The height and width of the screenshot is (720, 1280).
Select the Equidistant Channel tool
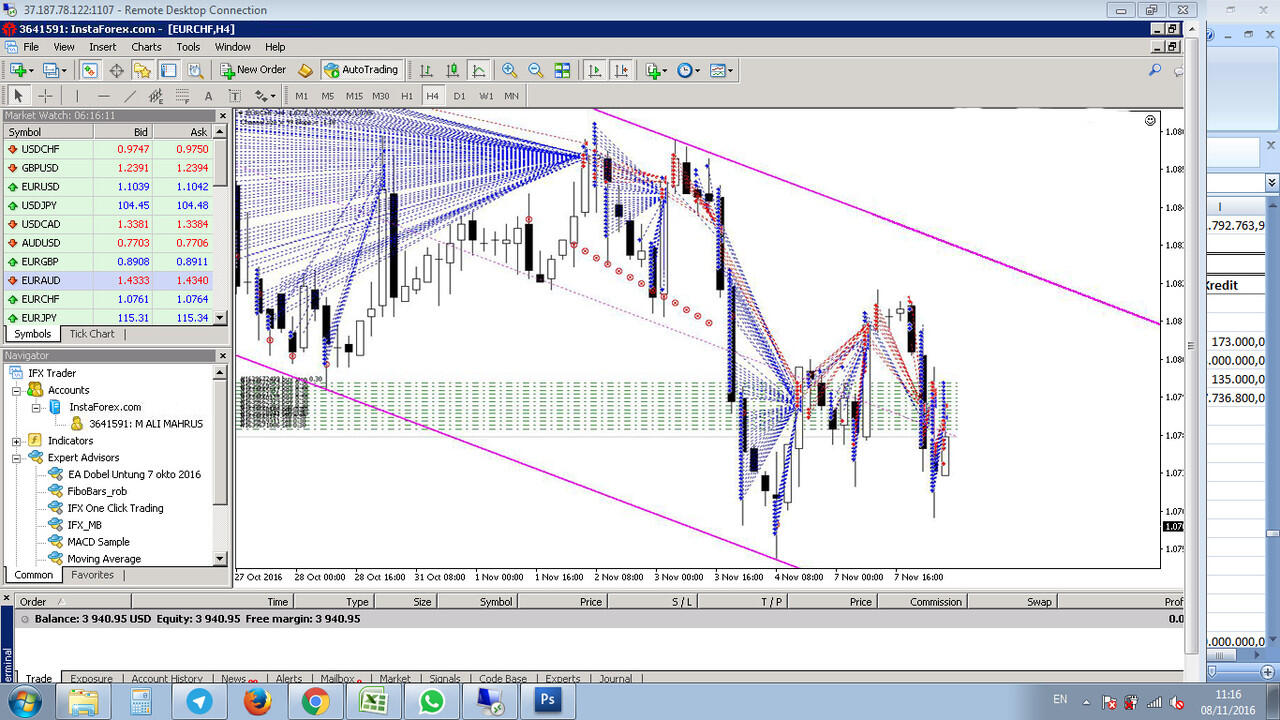tap(156, 96)
